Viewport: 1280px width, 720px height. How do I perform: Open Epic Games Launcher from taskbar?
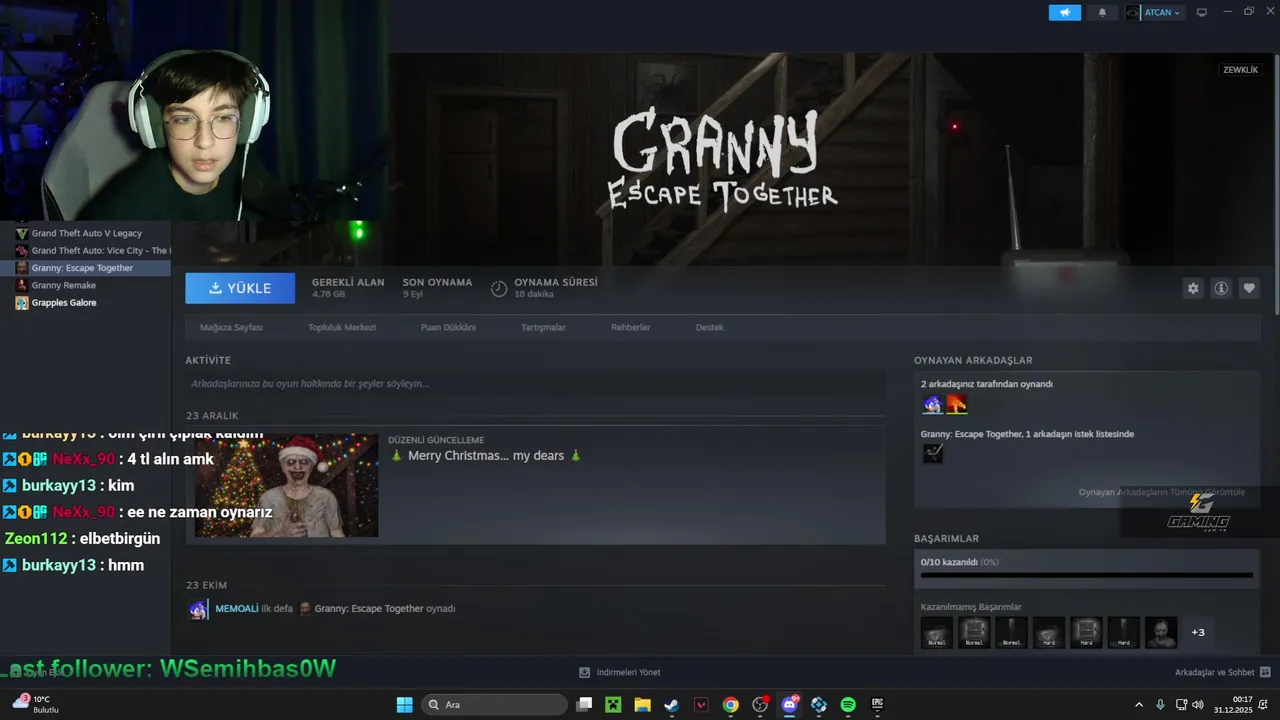pyautogui.click(x=878, y=705)
